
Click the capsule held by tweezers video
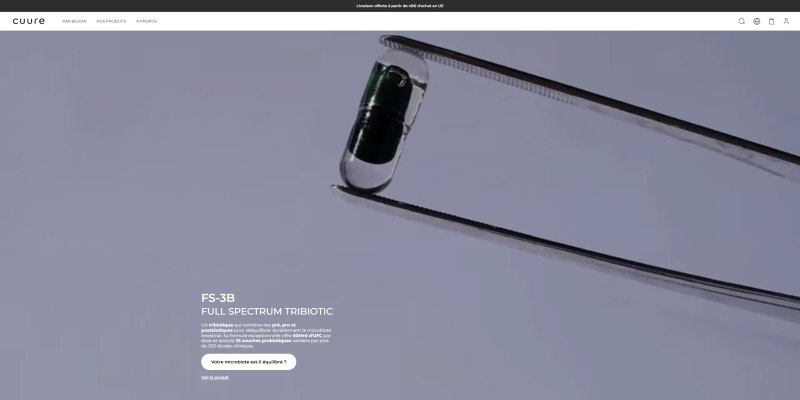click(400, 215)
